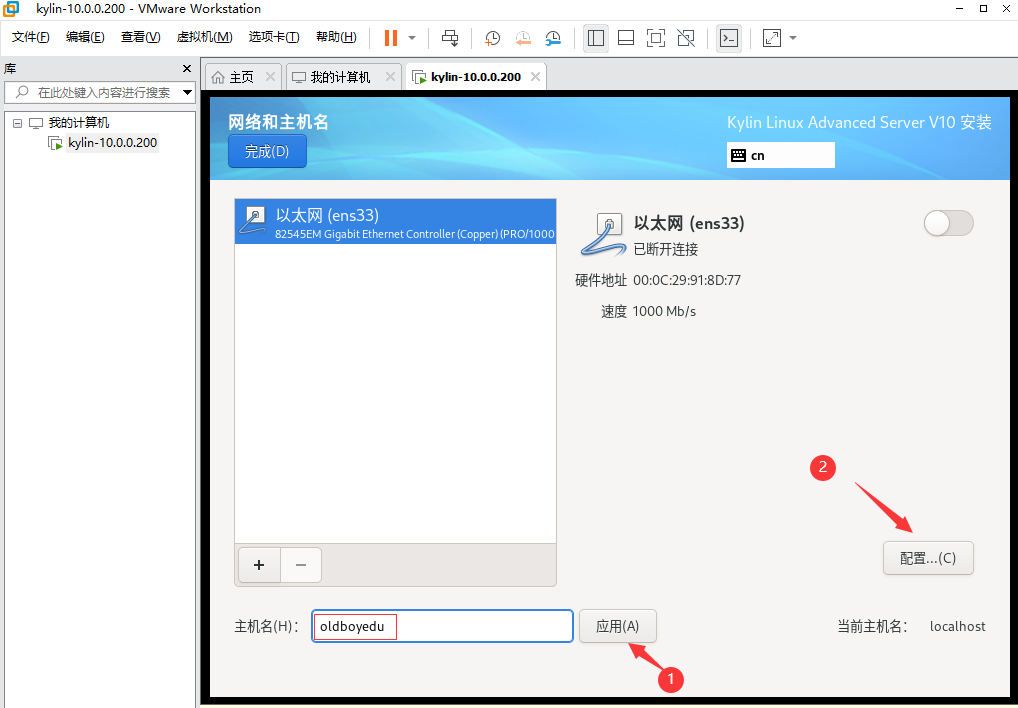Click current hostname value localhost
1018x708 pixels.
click(x=958, y=626)
